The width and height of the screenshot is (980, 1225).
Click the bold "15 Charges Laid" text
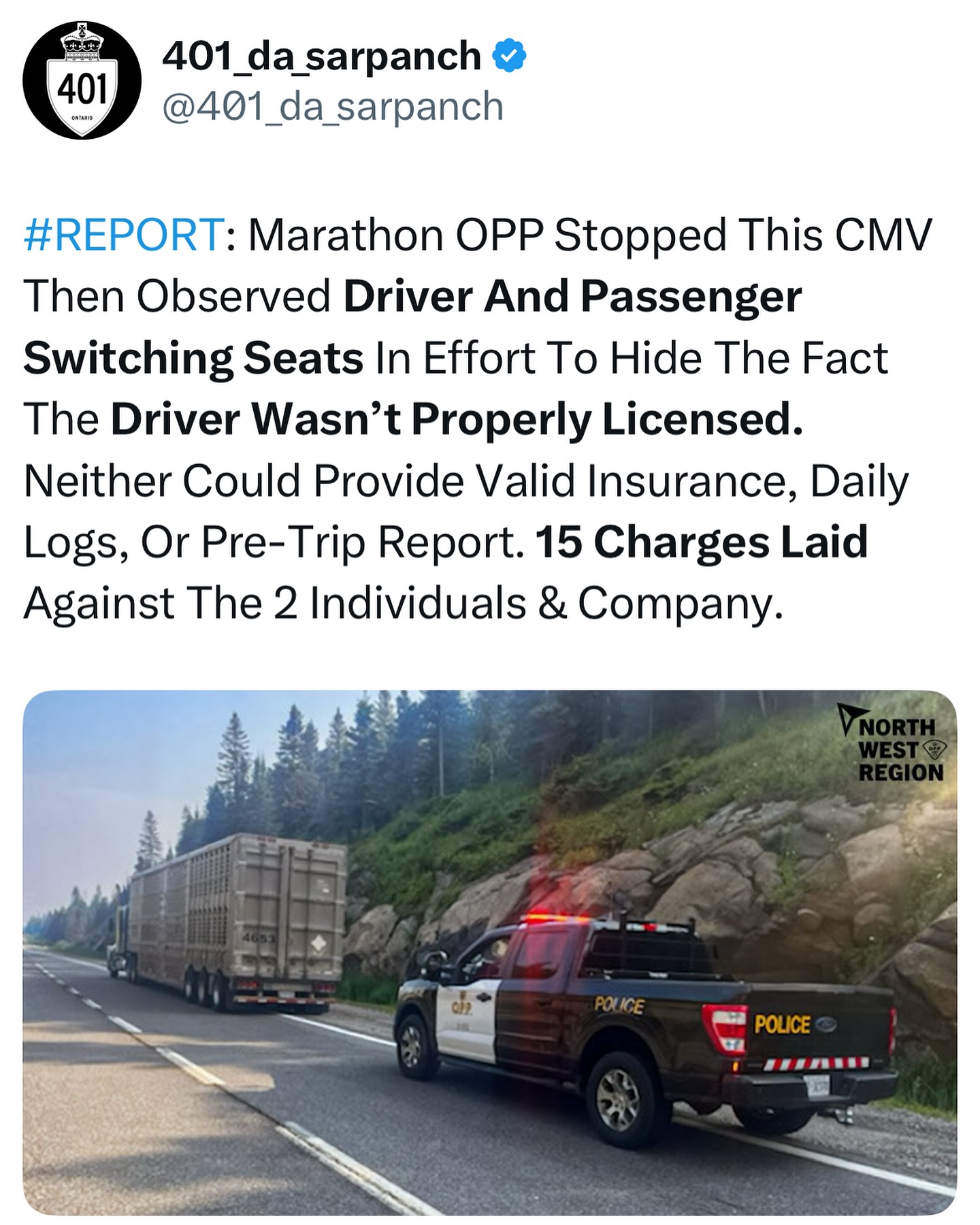coord(702,542)
